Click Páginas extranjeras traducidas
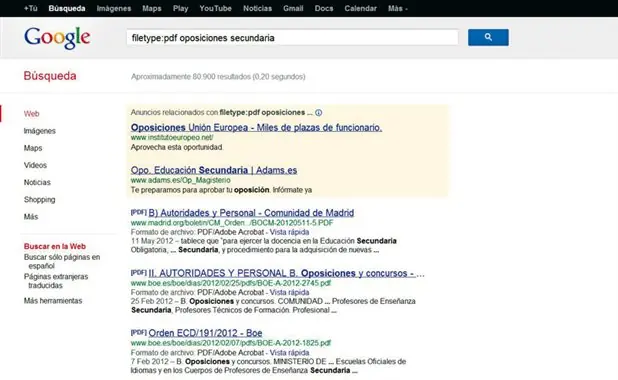The height and width of the screenshot is (380, 618). pos(56,281)
